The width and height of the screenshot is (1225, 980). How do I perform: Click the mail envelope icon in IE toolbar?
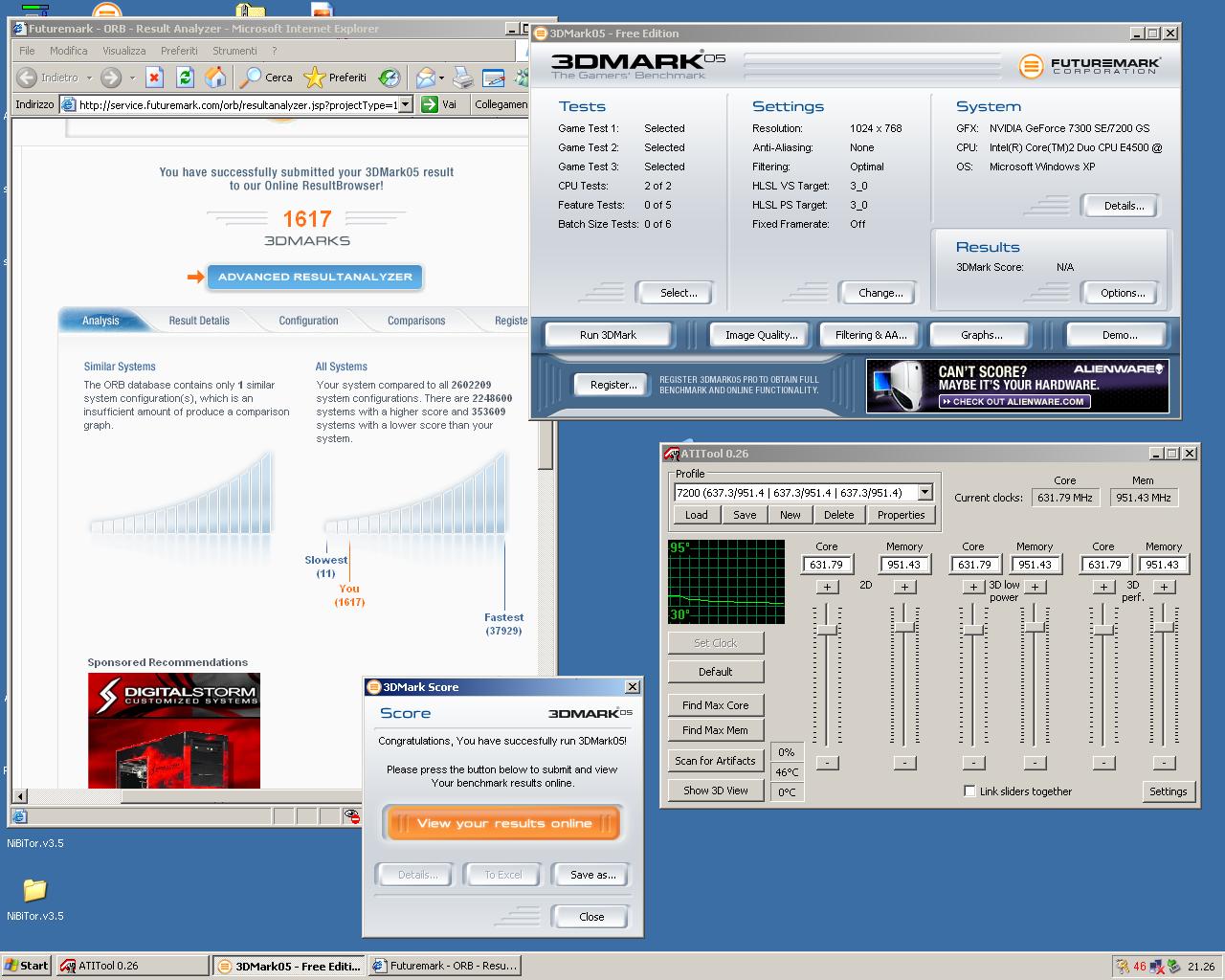(x=426, y=78)
